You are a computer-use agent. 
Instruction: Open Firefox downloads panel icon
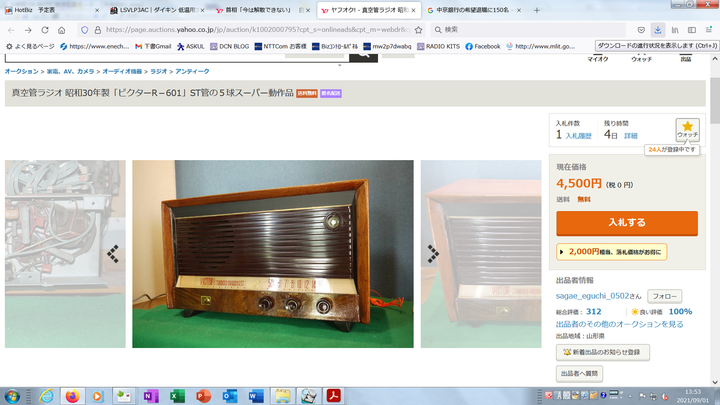(657, 30)
